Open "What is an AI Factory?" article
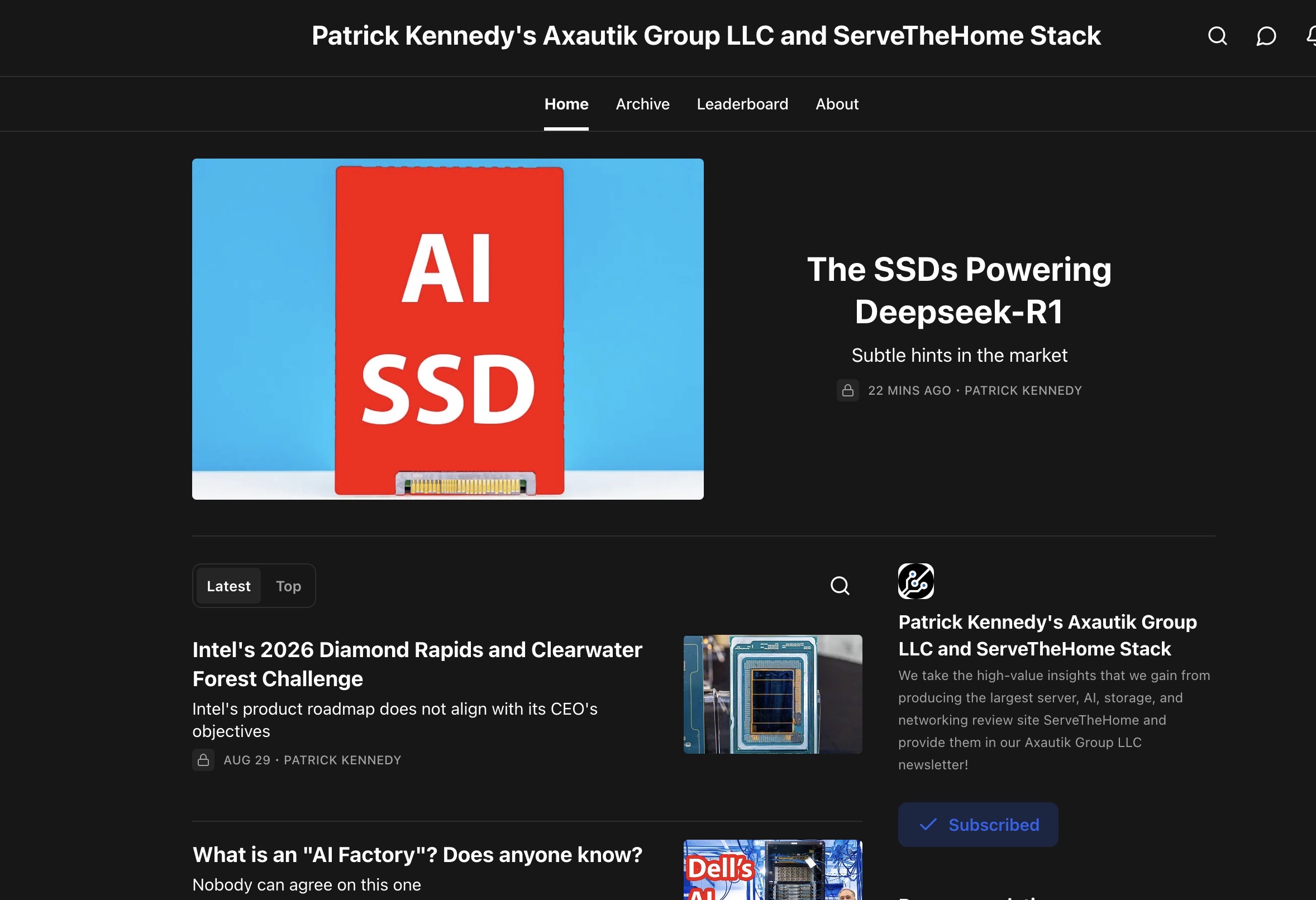 [x=417, y=855]
